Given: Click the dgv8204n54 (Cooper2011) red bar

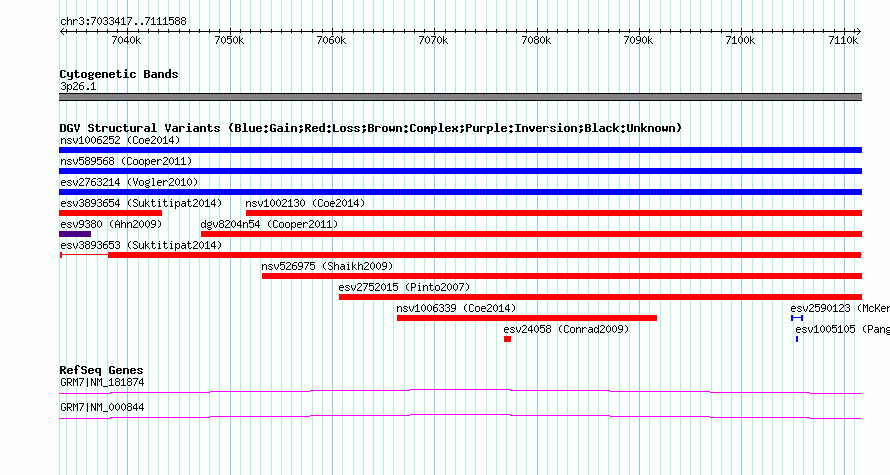Looking at the screenshot, I should (531, 234).
